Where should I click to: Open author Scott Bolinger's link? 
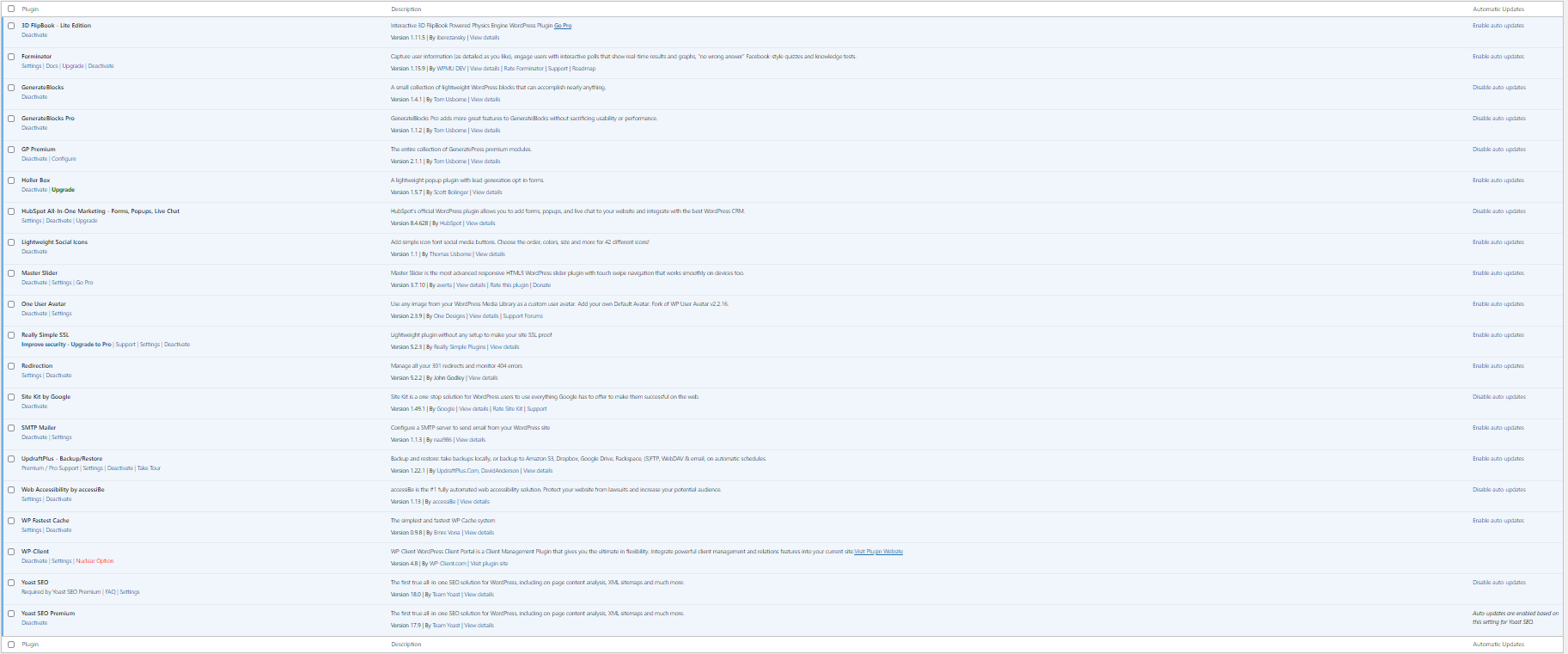451,193
